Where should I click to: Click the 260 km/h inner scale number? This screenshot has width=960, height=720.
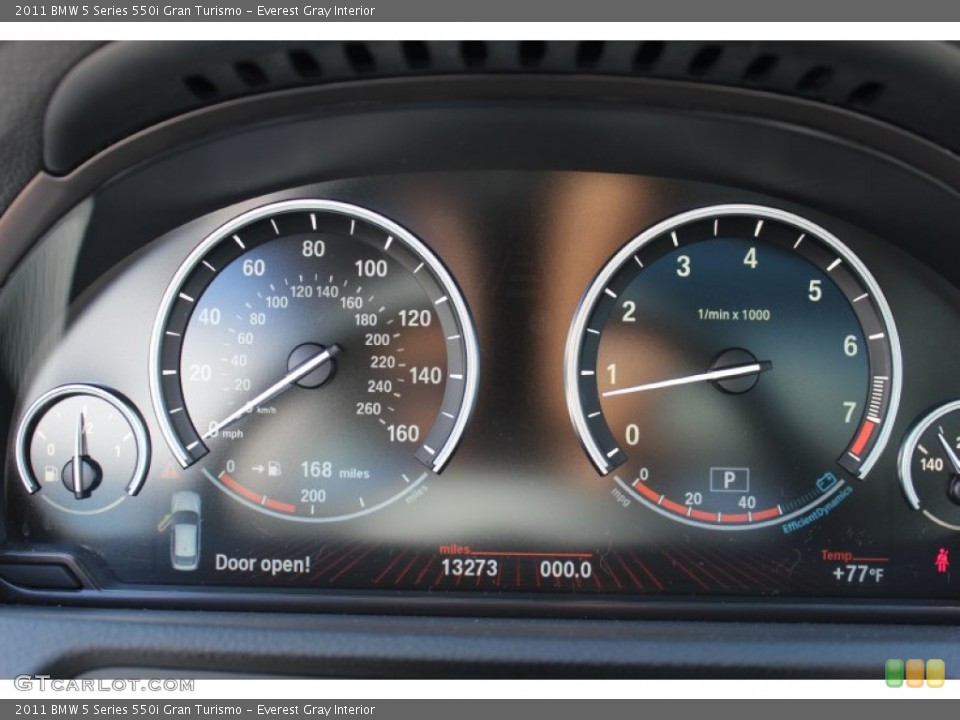(x=369, y=408)
